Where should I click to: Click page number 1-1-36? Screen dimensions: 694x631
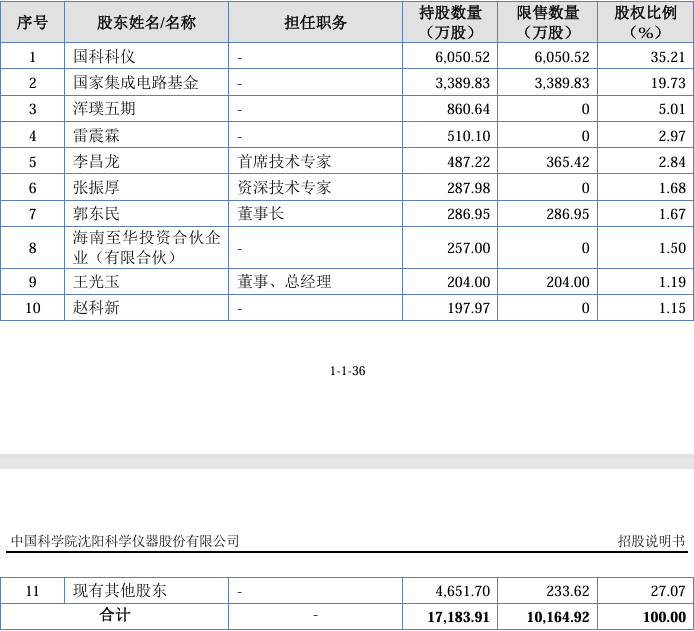347,371
